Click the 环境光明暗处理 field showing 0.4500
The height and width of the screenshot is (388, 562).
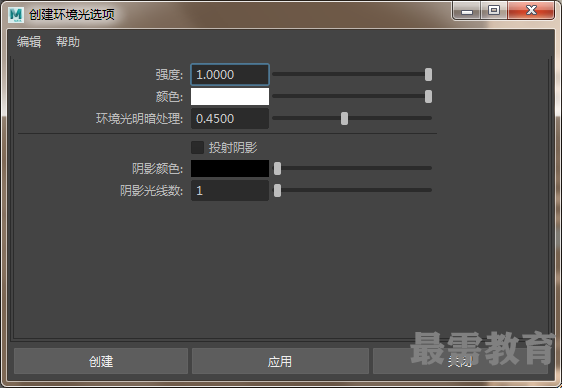click(x=230, y=119)
